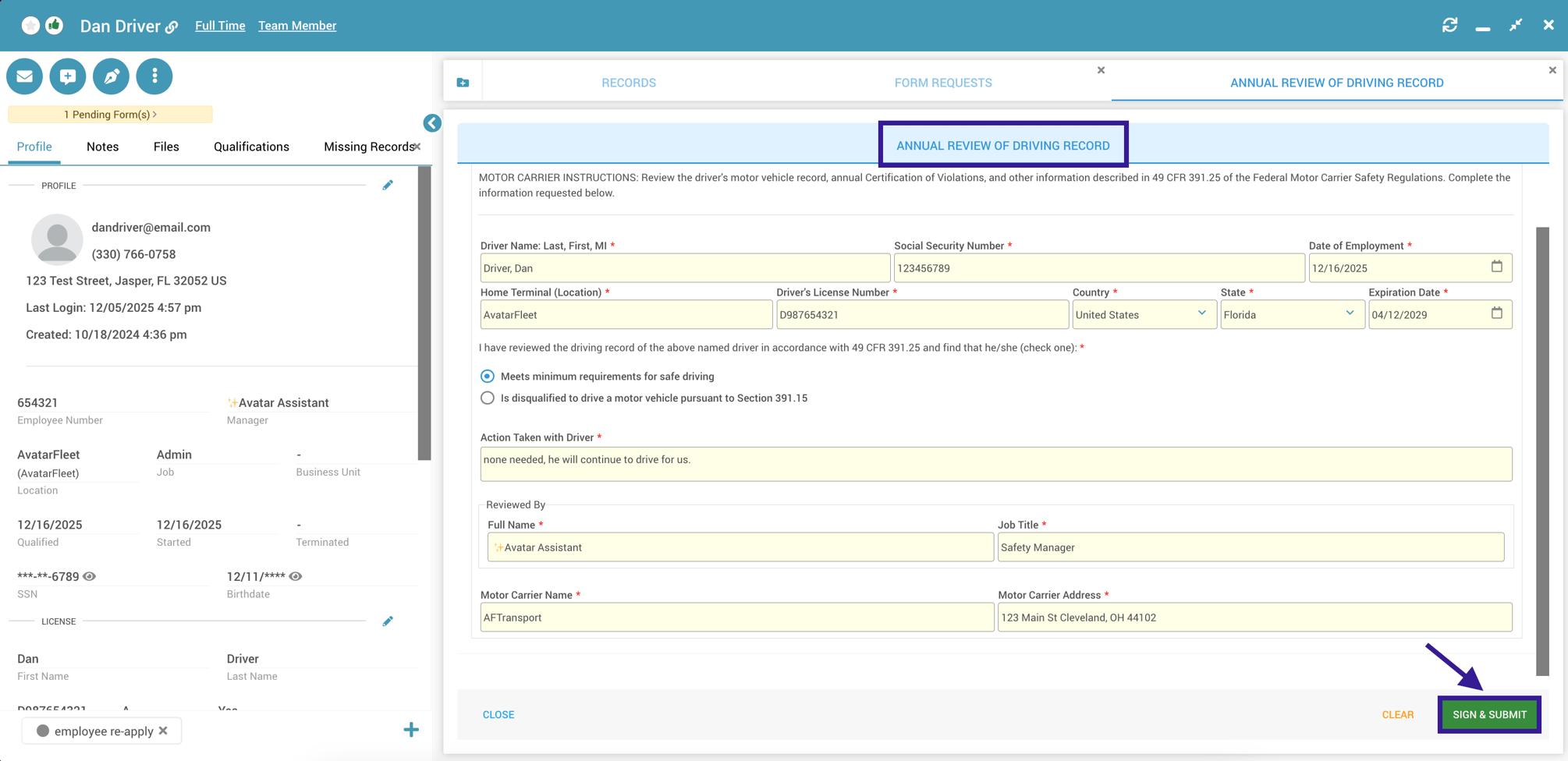Send an email with the envelope button
Image resolution: width=1568 pixels, height=761 pixels.
25,76
